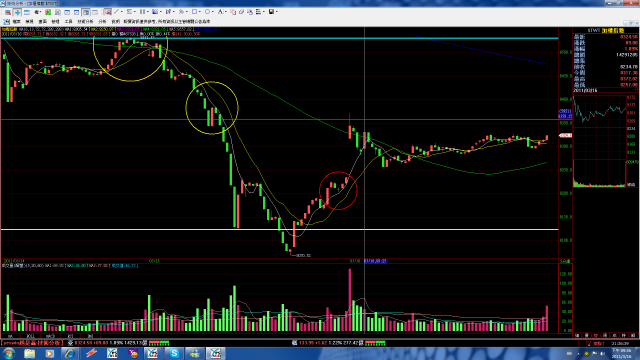640x360 pixels.
Task: Open the red lightning app on the taskbar
Action: tap(91, 353)
